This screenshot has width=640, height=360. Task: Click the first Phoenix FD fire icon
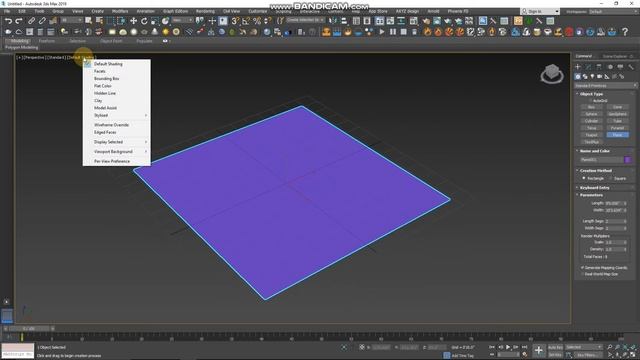click(427, 32)
